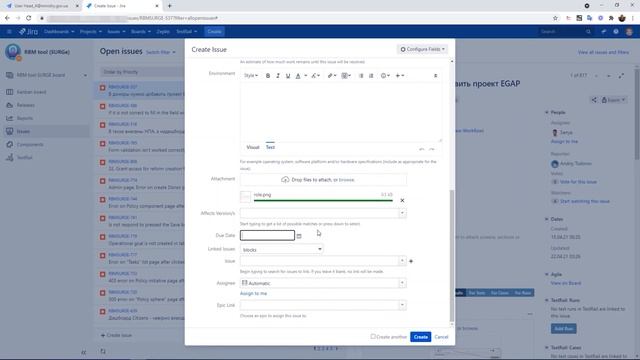640x360 pixels.
Task: Click the upload cloud icon
Action: coord(285,180)
